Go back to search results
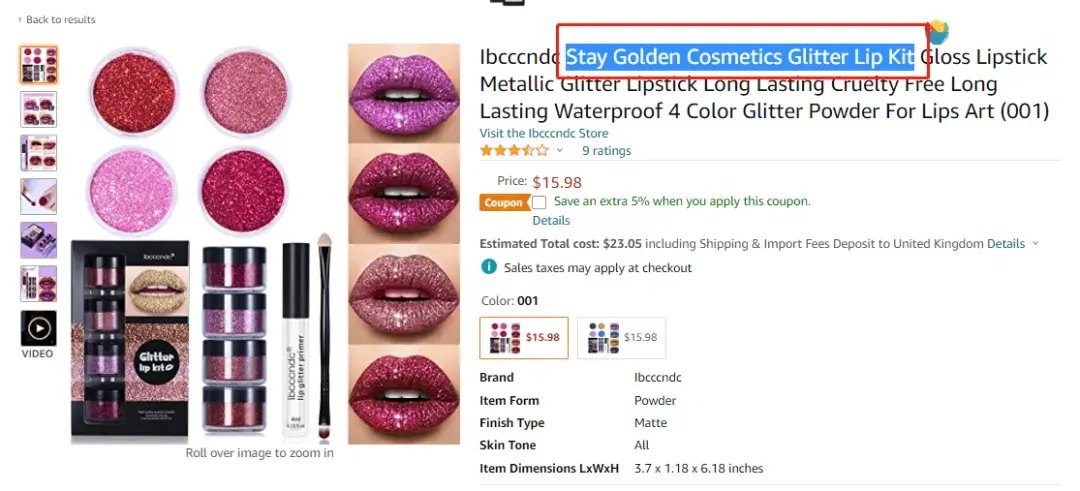This screenshot has height=491, width=1080. (57, 19)
